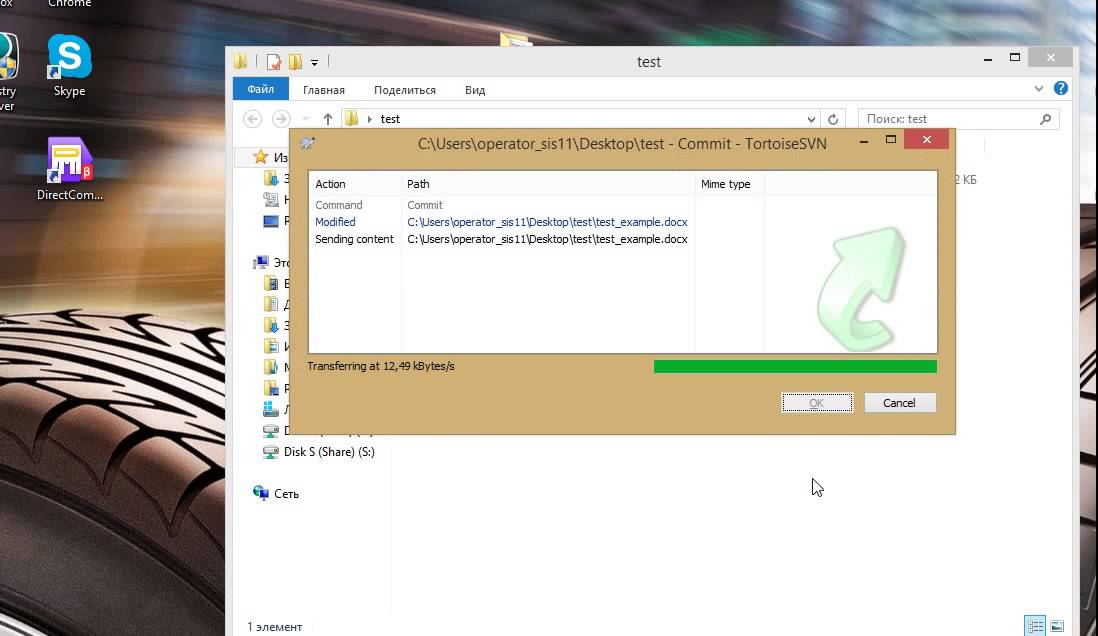Image resolution: width=1098 pixels, height=636 pixels.
Task: Select the This PC computer icon in the sidebar
Action: pyautogui.click(x=260, y=263)
